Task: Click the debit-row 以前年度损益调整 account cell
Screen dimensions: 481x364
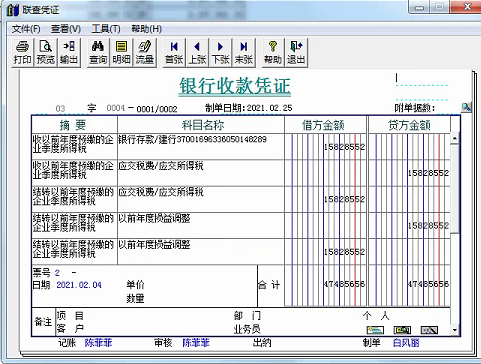Action: (x=201, y=251)
